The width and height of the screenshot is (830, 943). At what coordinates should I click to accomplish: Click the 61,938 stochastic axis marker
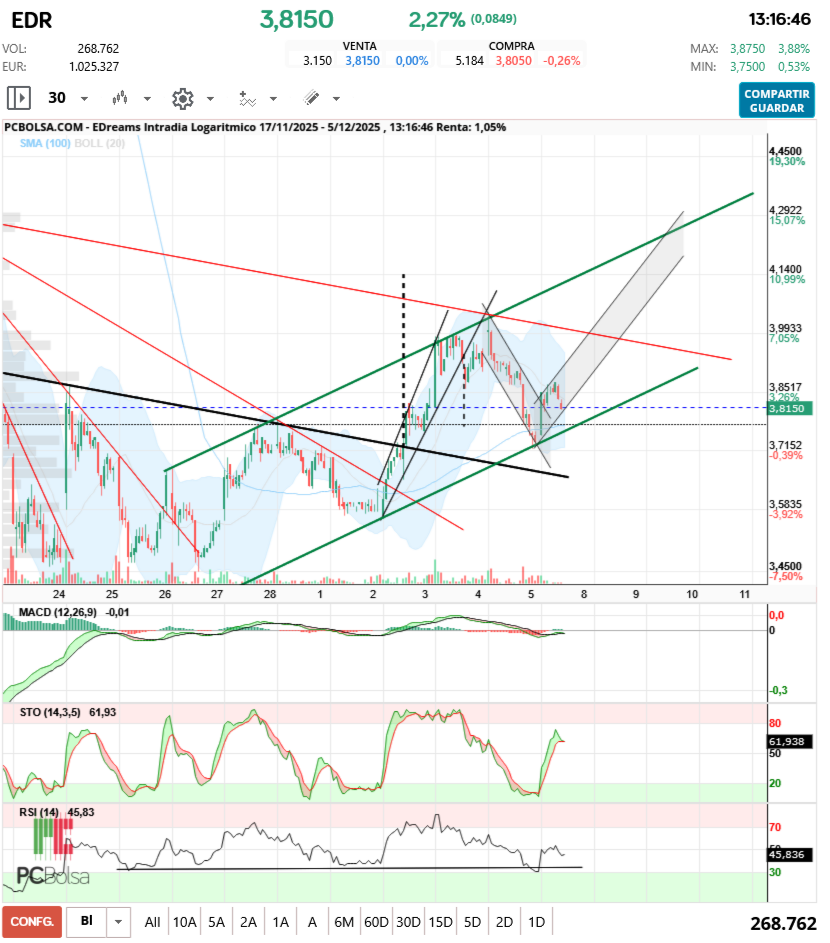[x=790, y=742]
